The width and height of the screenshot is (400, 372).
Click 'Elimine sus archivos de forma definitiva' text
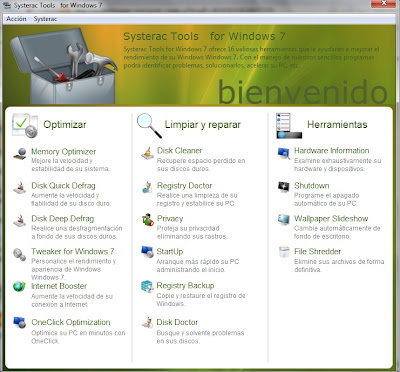point(339,266)
